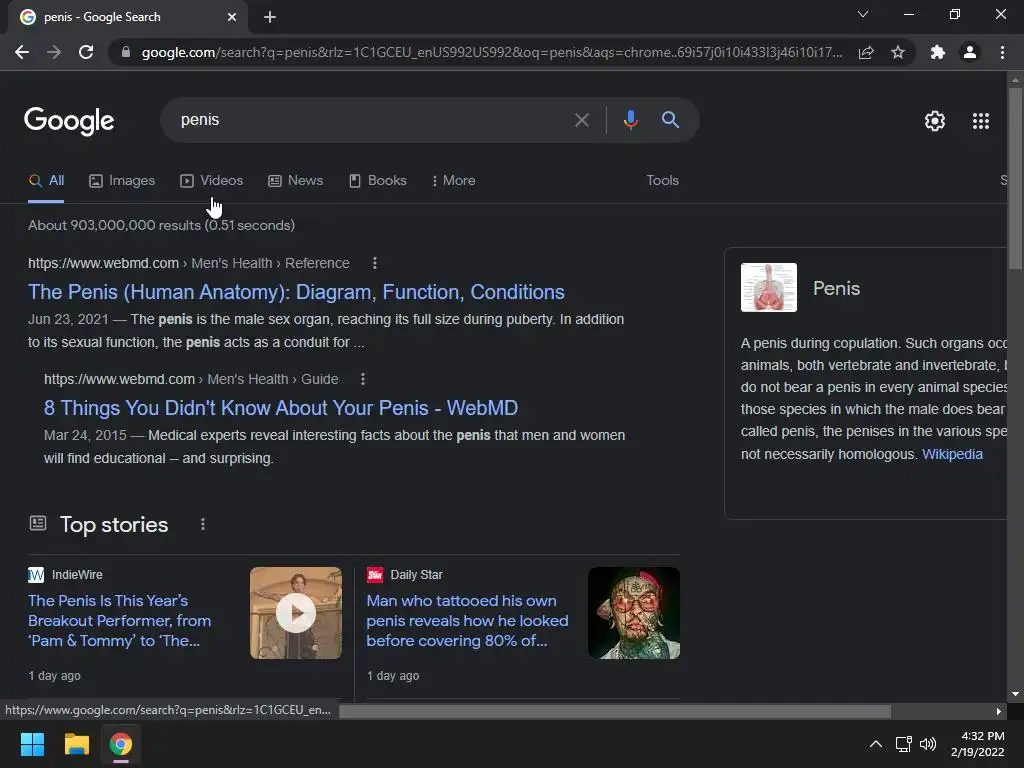Open Google quick settings gear
Screen dimensions: 1024x768
(935, 121)
